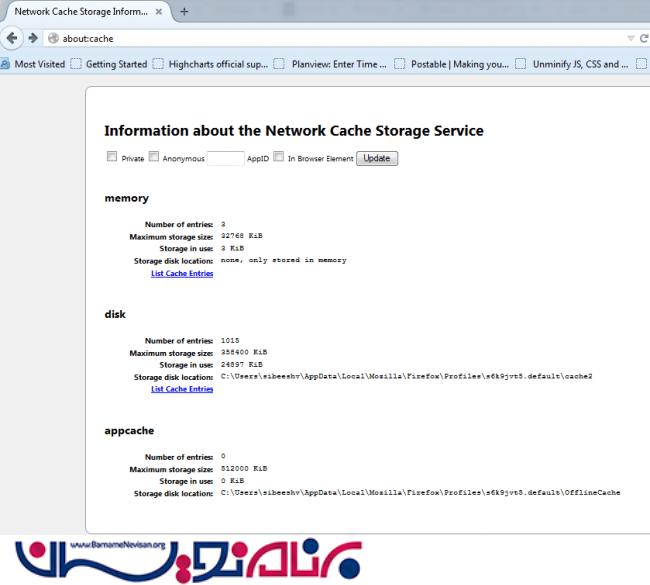650x585 pixels.
Task: Click the Update button
Action: [377, 158]
